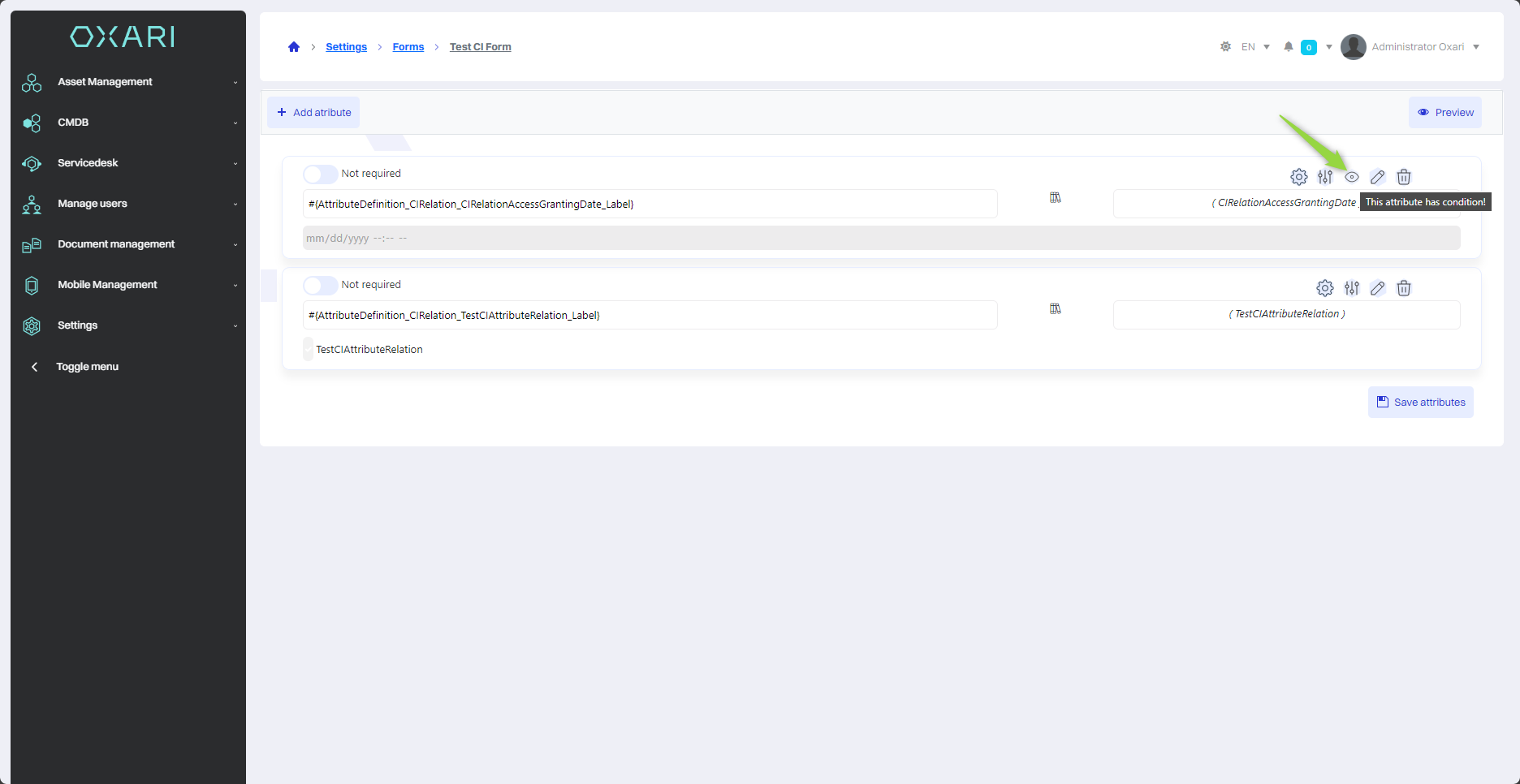
Task: Open the notifications bell
Action: (1289, 47)
